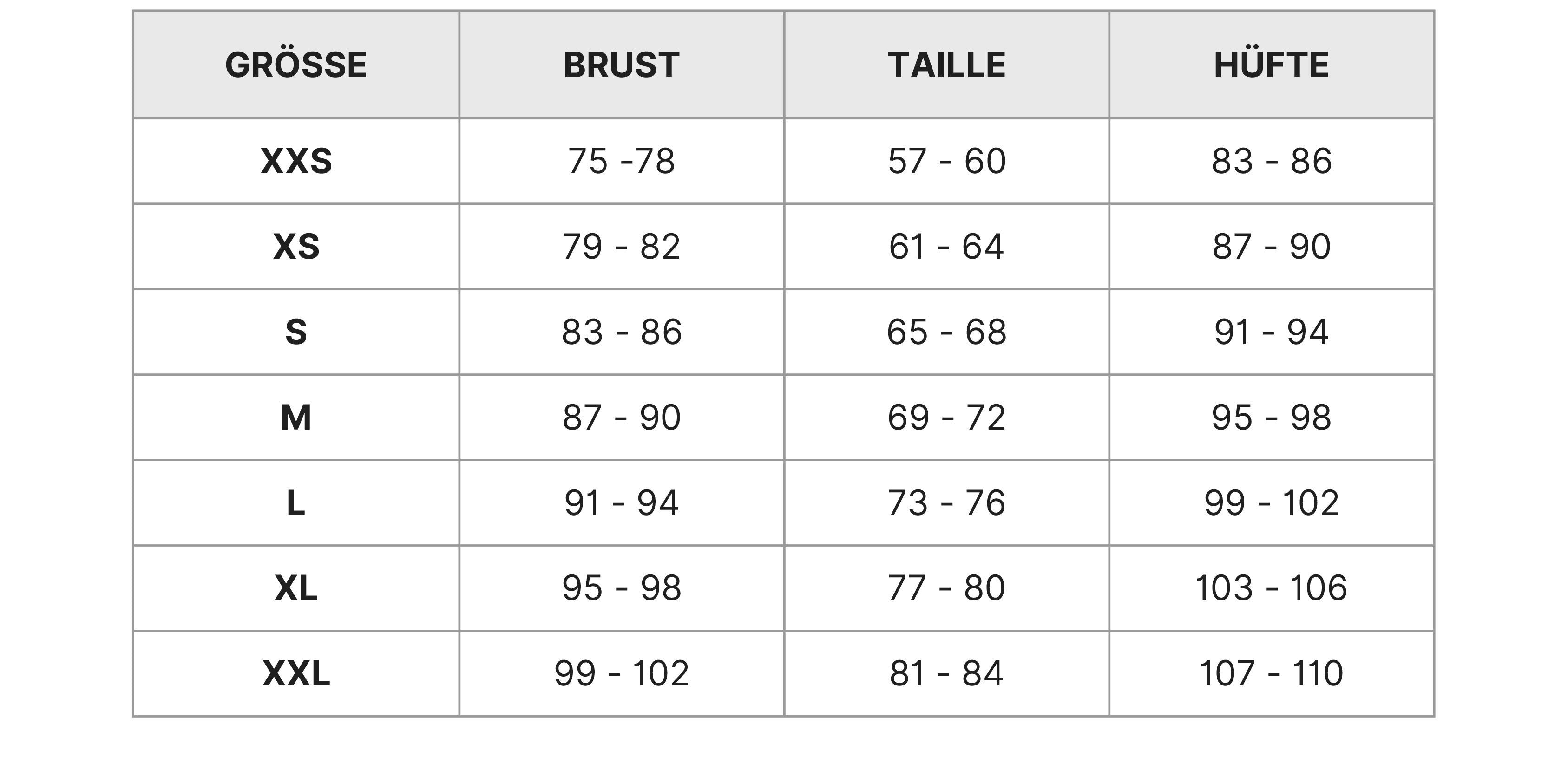Select the M size row label

click(296, 418)
